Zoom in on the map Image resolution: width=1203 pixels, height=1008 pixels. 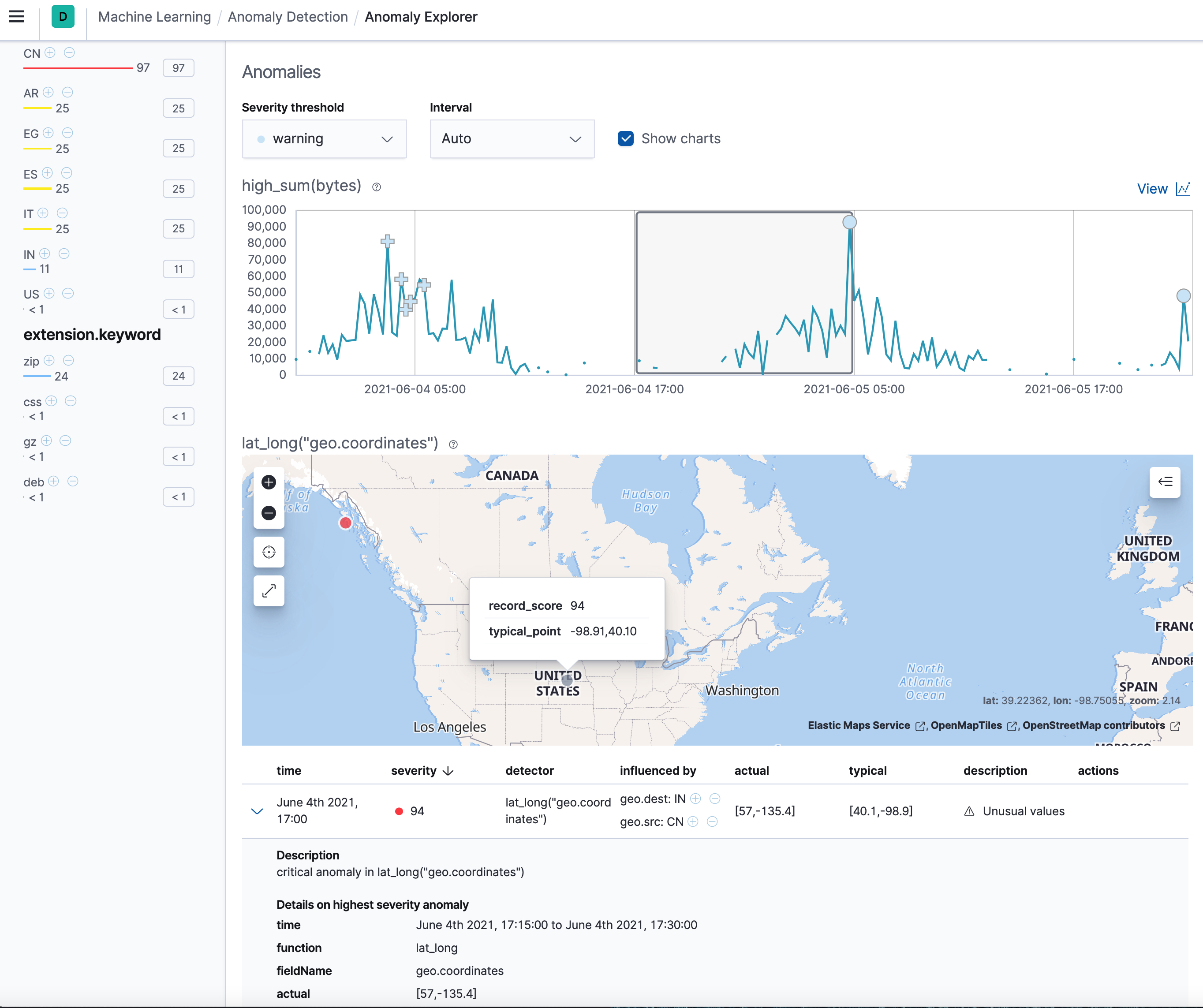tap(269, 482)
